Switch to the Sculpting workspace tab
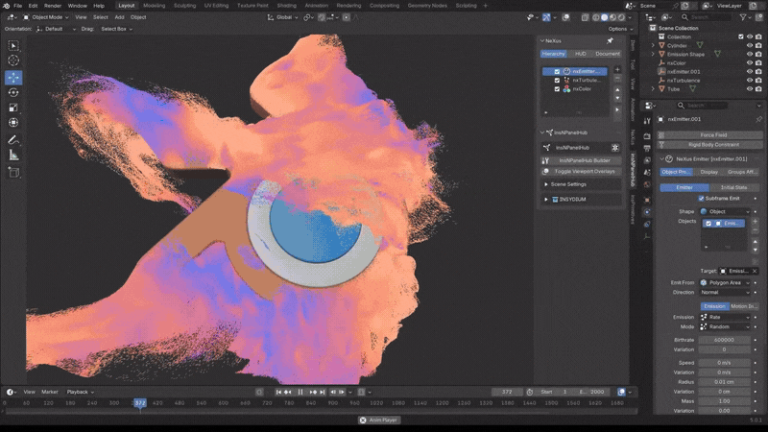The image size is (768, 432). (185, 6)
